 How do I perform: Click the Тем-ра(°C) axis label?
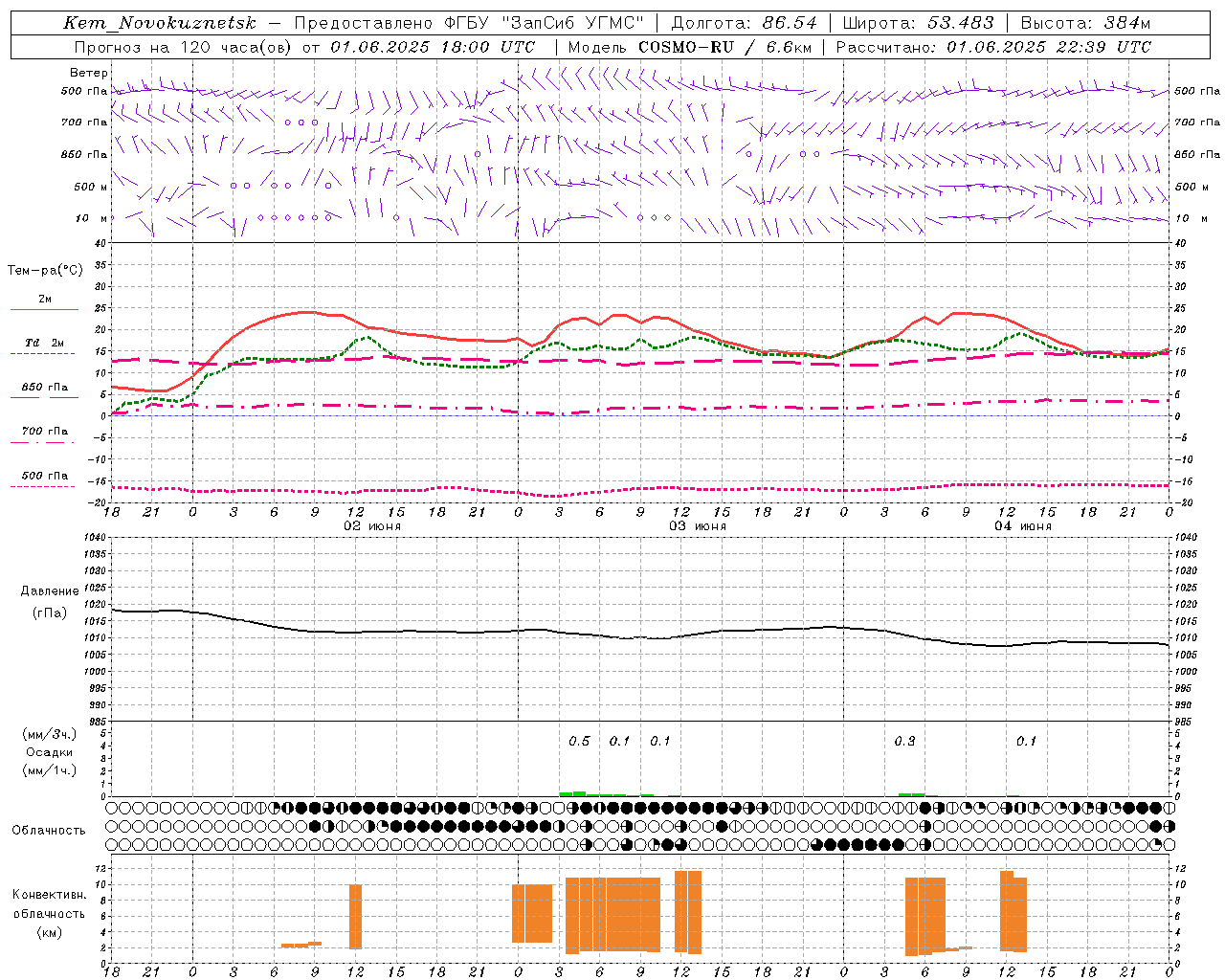[x=45, y=271]
